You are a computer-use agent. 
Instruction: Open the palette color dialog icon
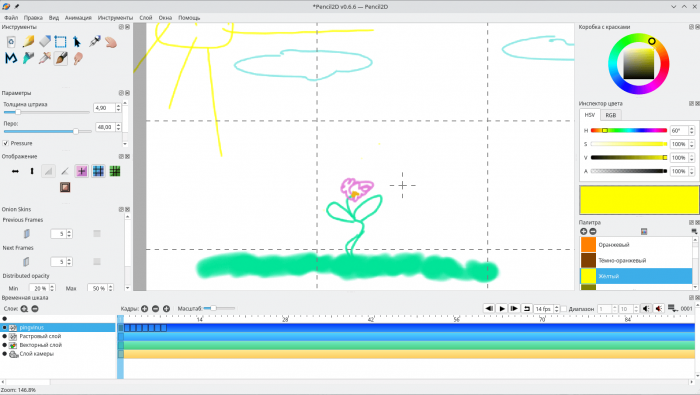coord(644,231)
